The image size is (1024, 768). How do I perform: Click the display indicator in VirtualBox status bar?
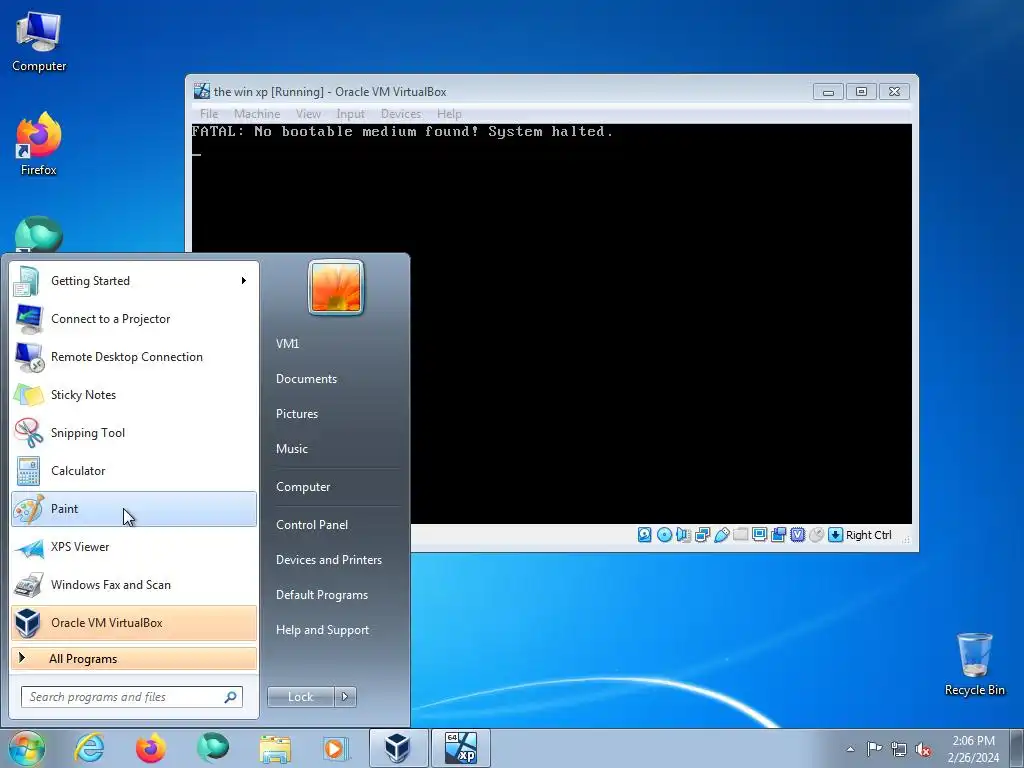click(x=760, y=535)
